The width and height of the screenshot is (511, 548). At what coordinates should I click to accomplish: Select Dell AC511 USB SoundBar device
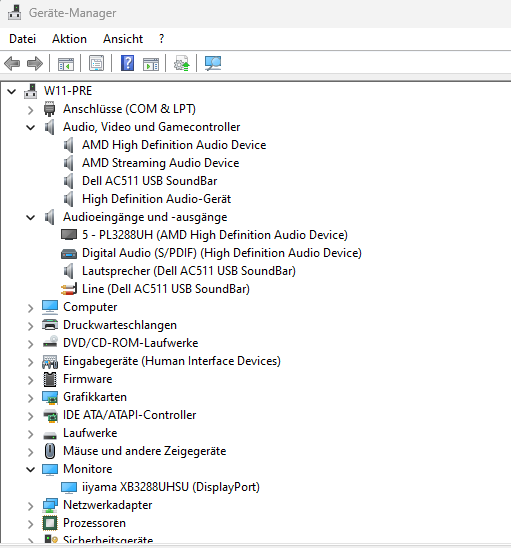tap(149, 181)
